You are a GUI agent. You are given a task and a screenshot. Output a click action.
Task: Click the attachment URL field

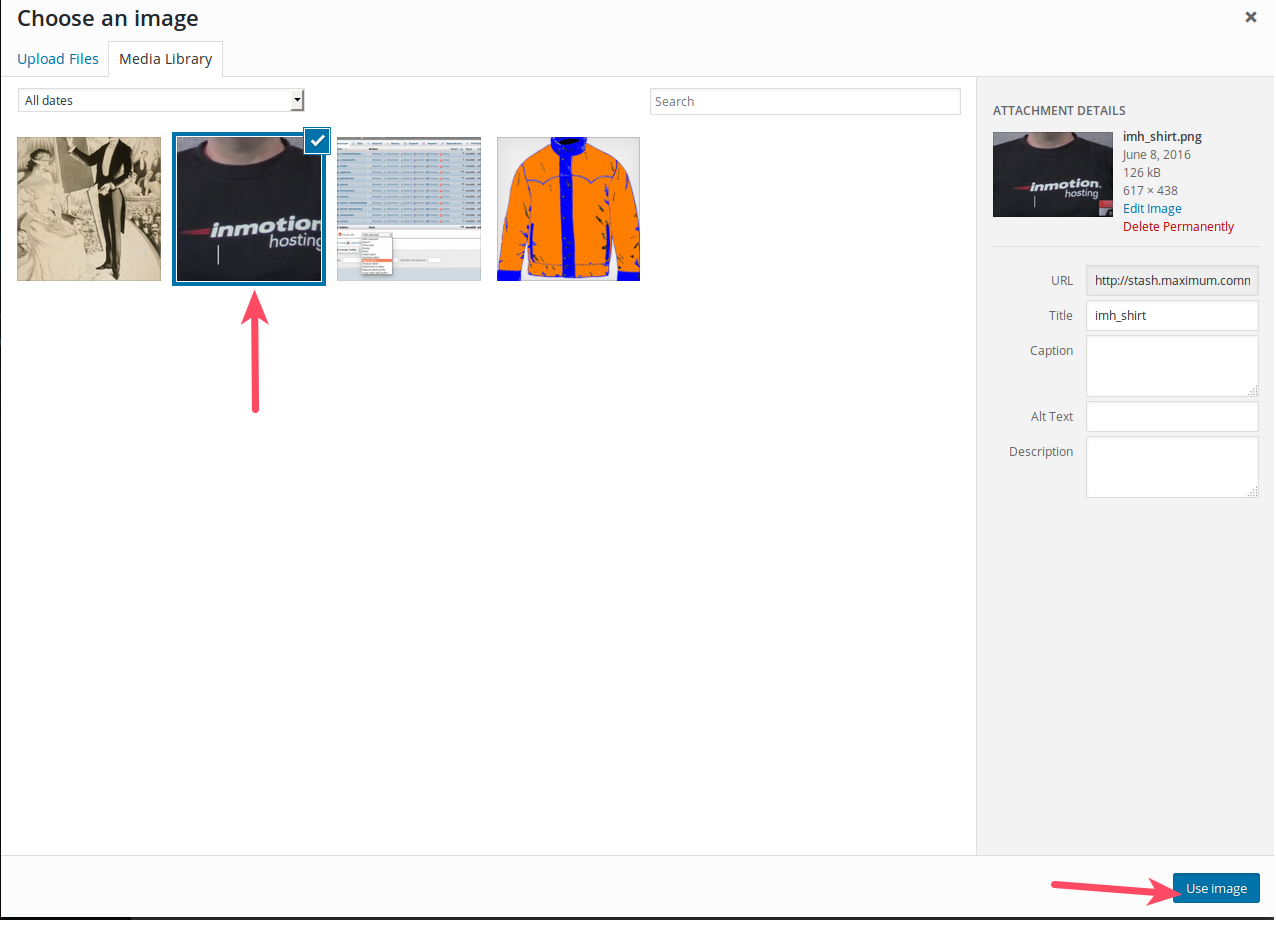1172,280
